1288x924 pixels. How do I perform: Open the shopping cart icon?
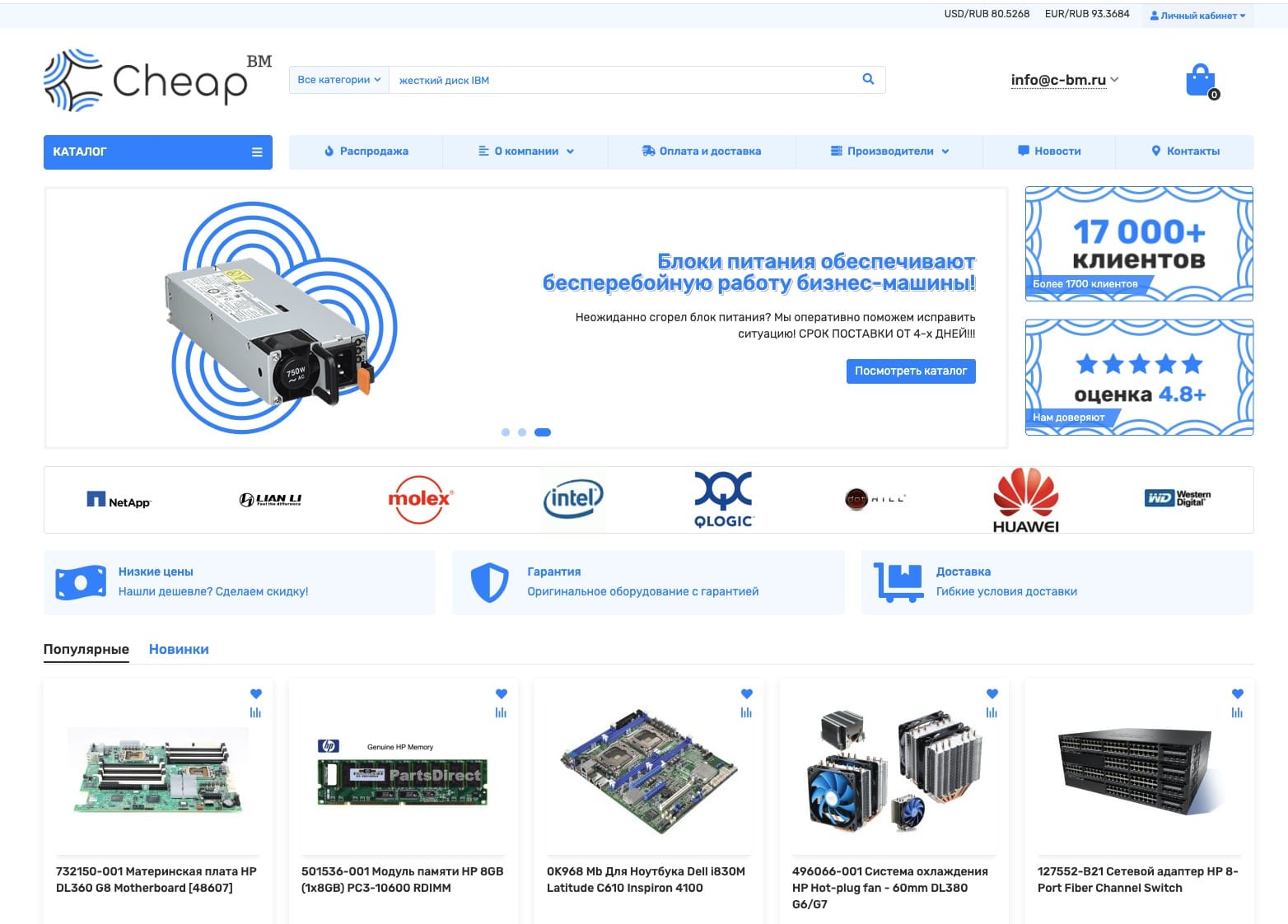tap(1201, 81)
